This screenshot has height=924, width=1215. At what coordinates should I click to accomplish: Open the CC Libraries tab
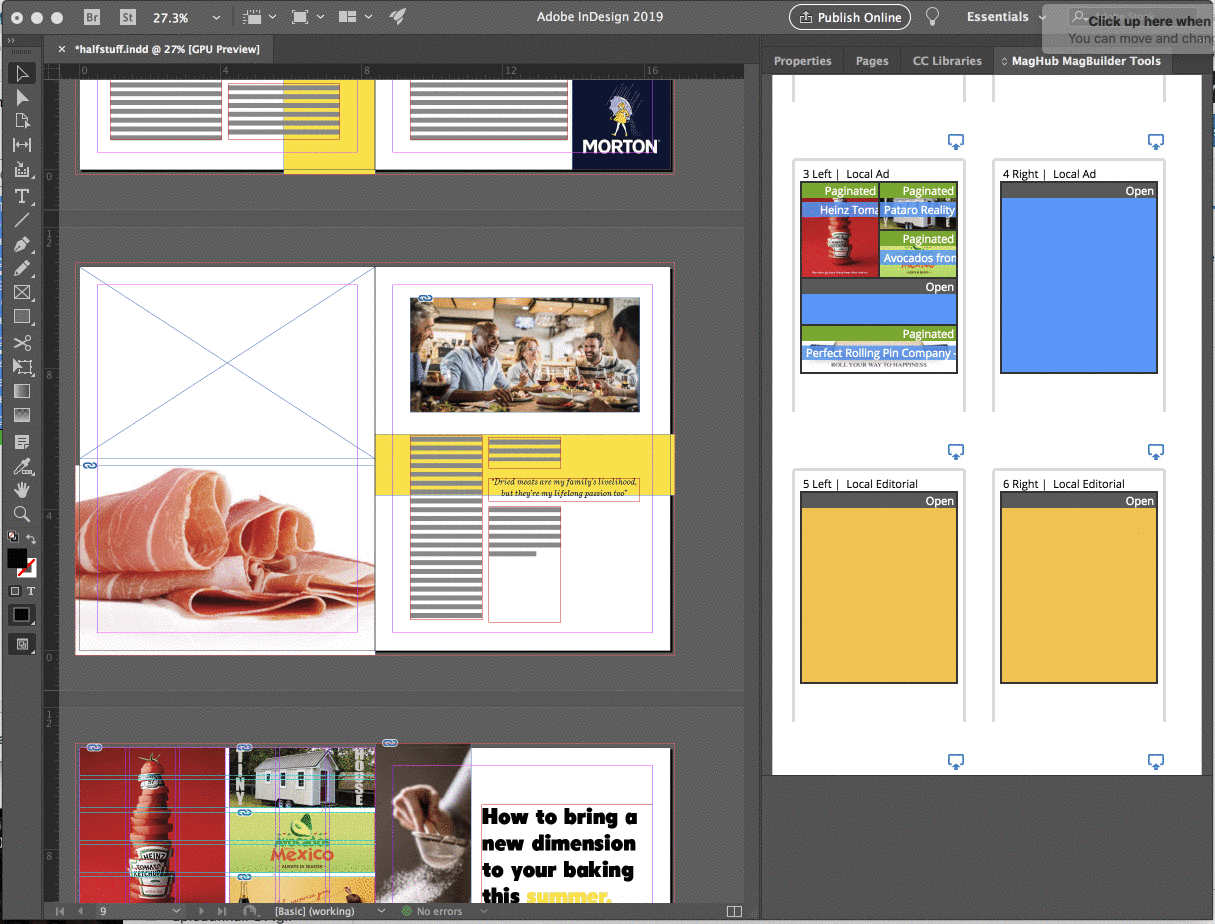click(947, 61)
